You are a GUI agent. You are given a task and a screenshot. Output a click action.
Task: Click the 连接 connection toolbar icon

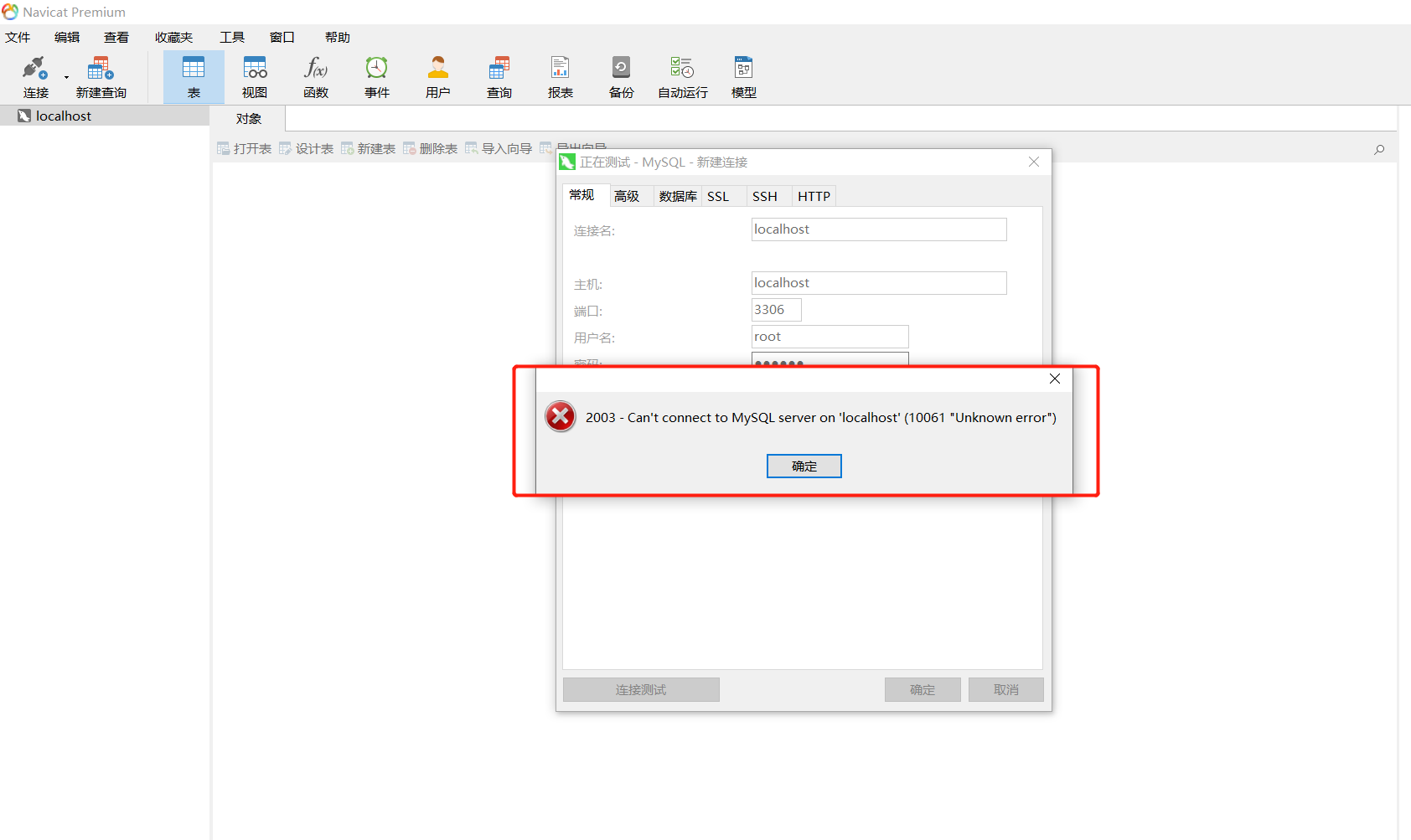35,77
